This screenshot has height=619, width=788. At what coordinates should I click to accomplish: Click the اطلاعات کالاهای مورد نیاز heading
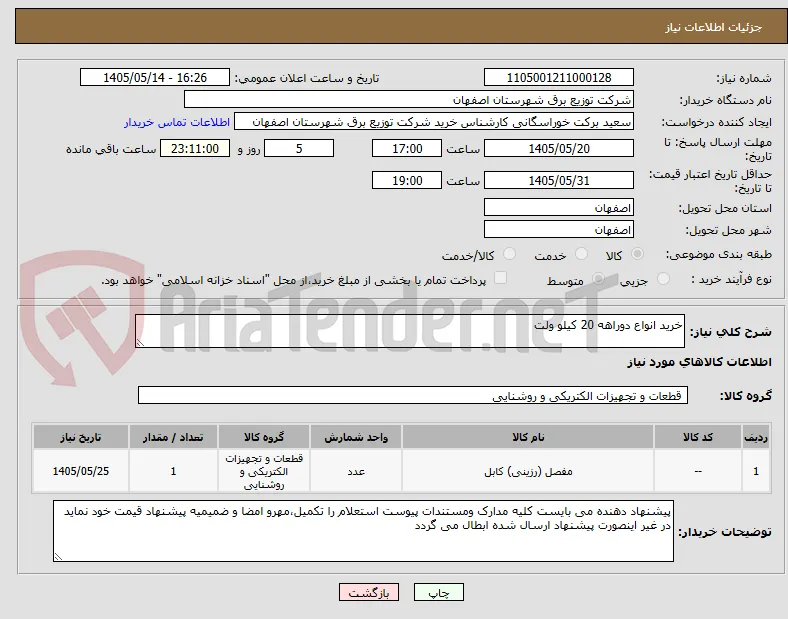699,362
